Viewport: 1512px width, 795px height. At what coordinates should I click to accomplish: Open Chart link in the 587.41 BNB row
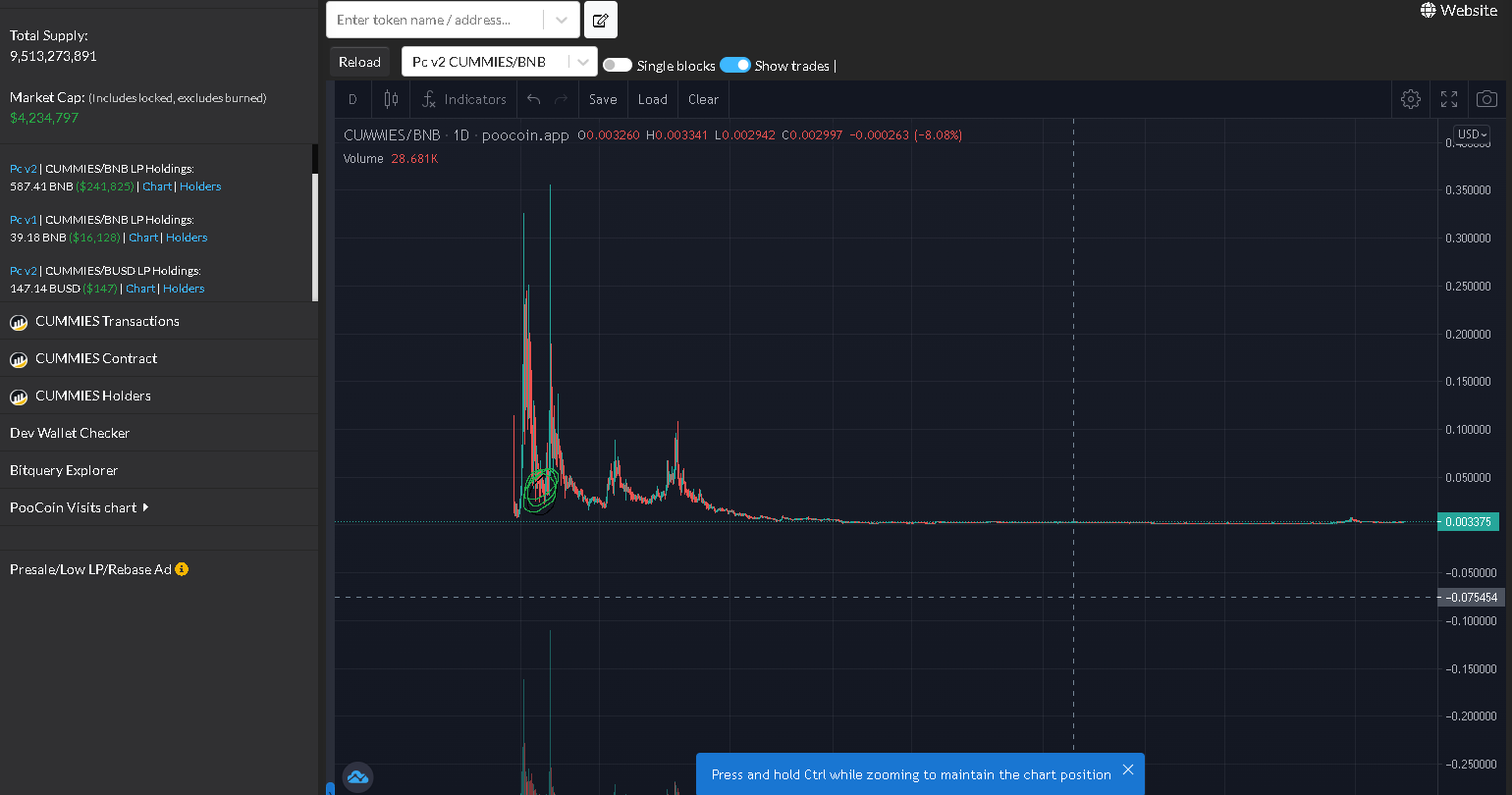click(x=157, y=186)
